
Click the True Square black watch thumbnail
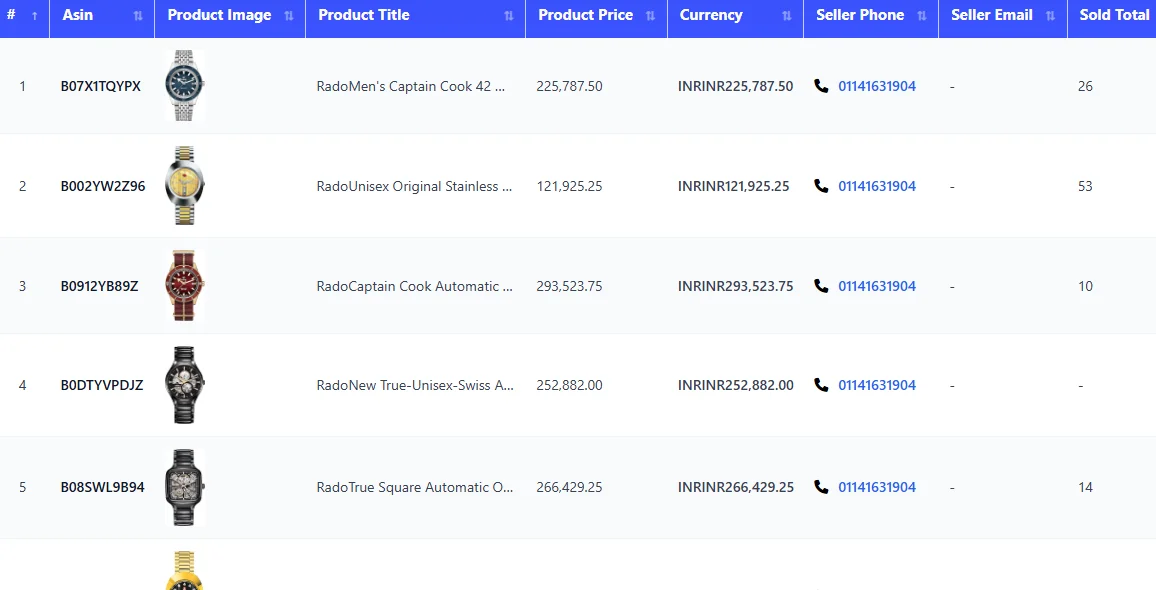click(184, 487)
